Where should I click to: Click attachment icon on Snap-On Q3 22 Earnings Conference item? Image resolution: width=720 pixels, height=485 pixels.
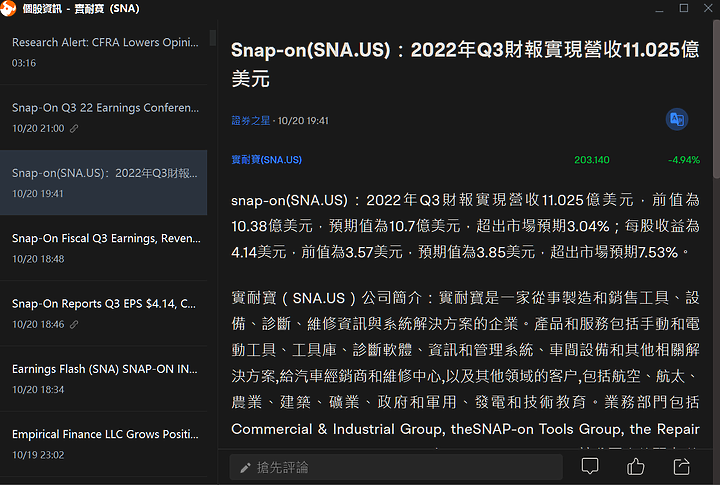tap(74, 129)
